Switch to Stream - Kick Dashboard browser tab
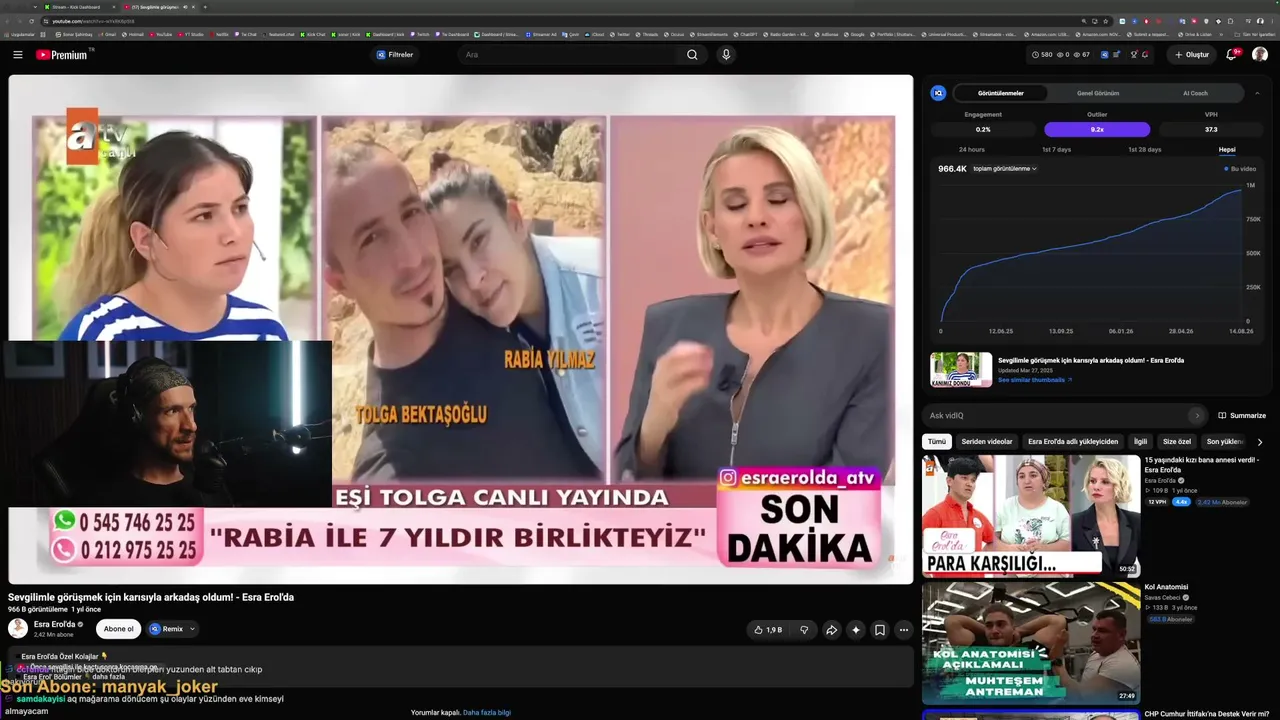 (77, 7)
